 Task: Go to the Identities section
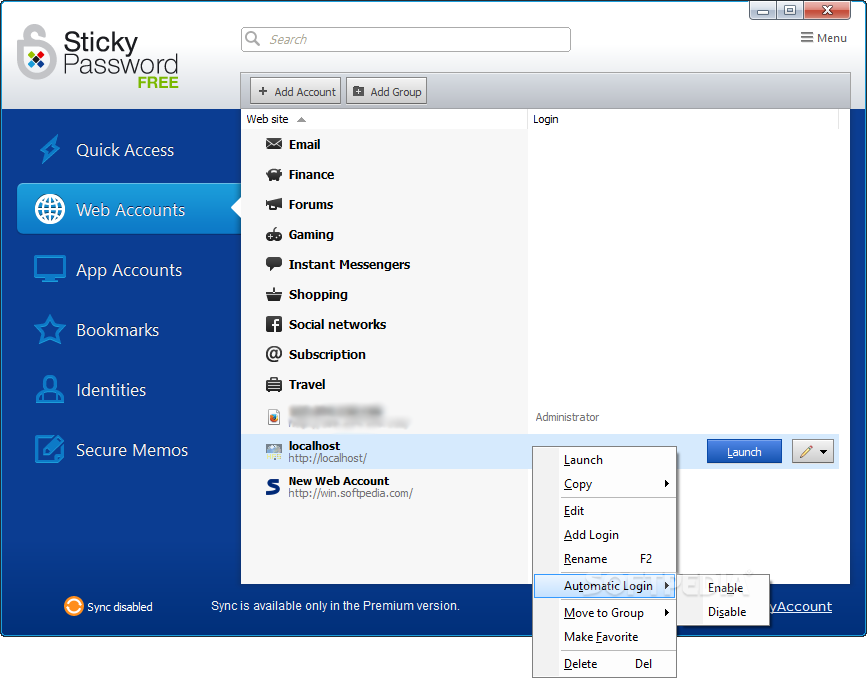pyautogui.click(x=111, y=390)
